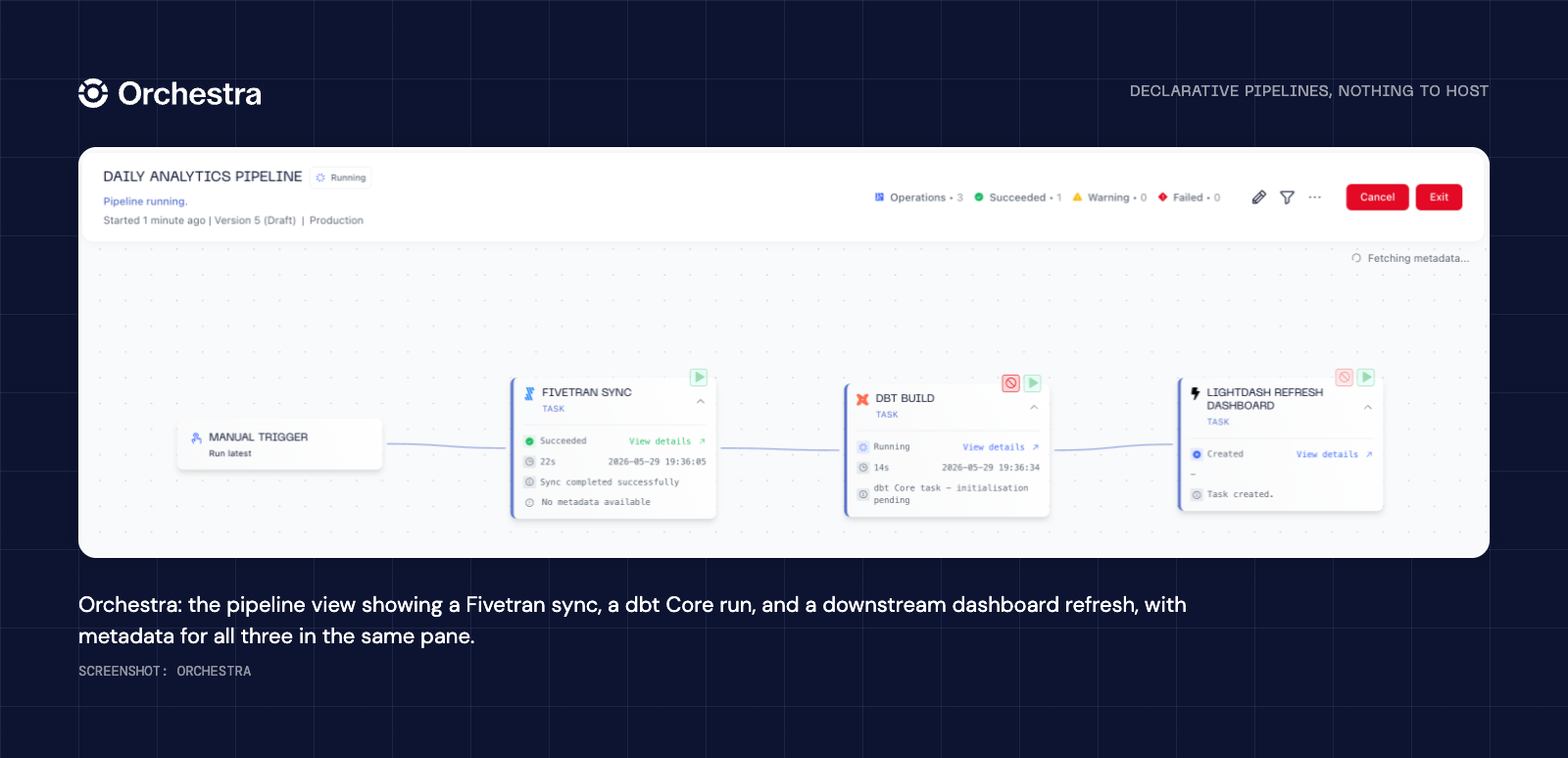Click the 'Succeeded · 1' counter
This screenshot has height=758, width=1568.
[x=1018, y=197]
